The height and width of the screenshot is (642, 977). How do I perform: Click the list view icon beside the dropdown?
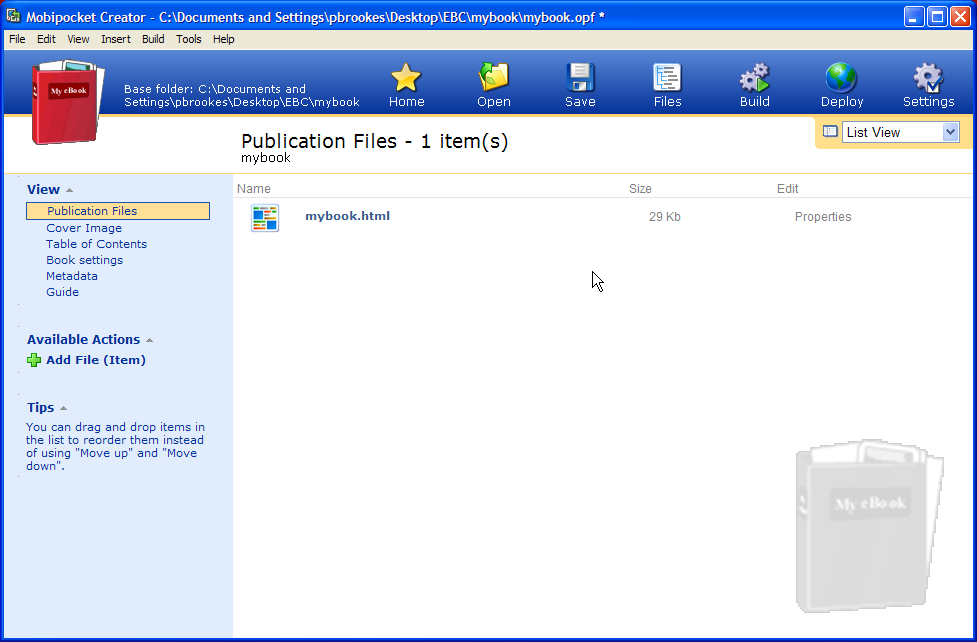coord(830,132)
